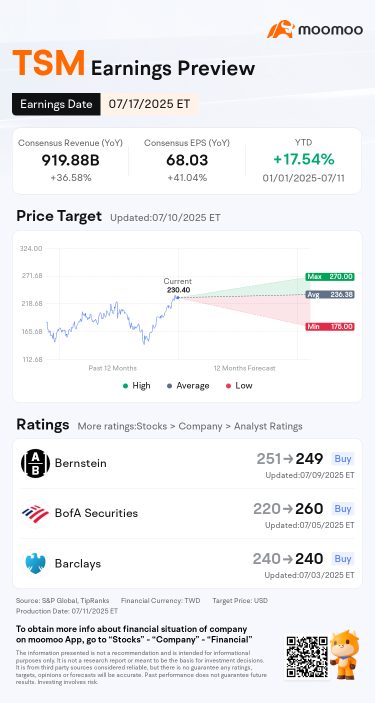Screen dimensions: 375x703
Task: Click the YTD +17.54% value
Action: (304, 159)
